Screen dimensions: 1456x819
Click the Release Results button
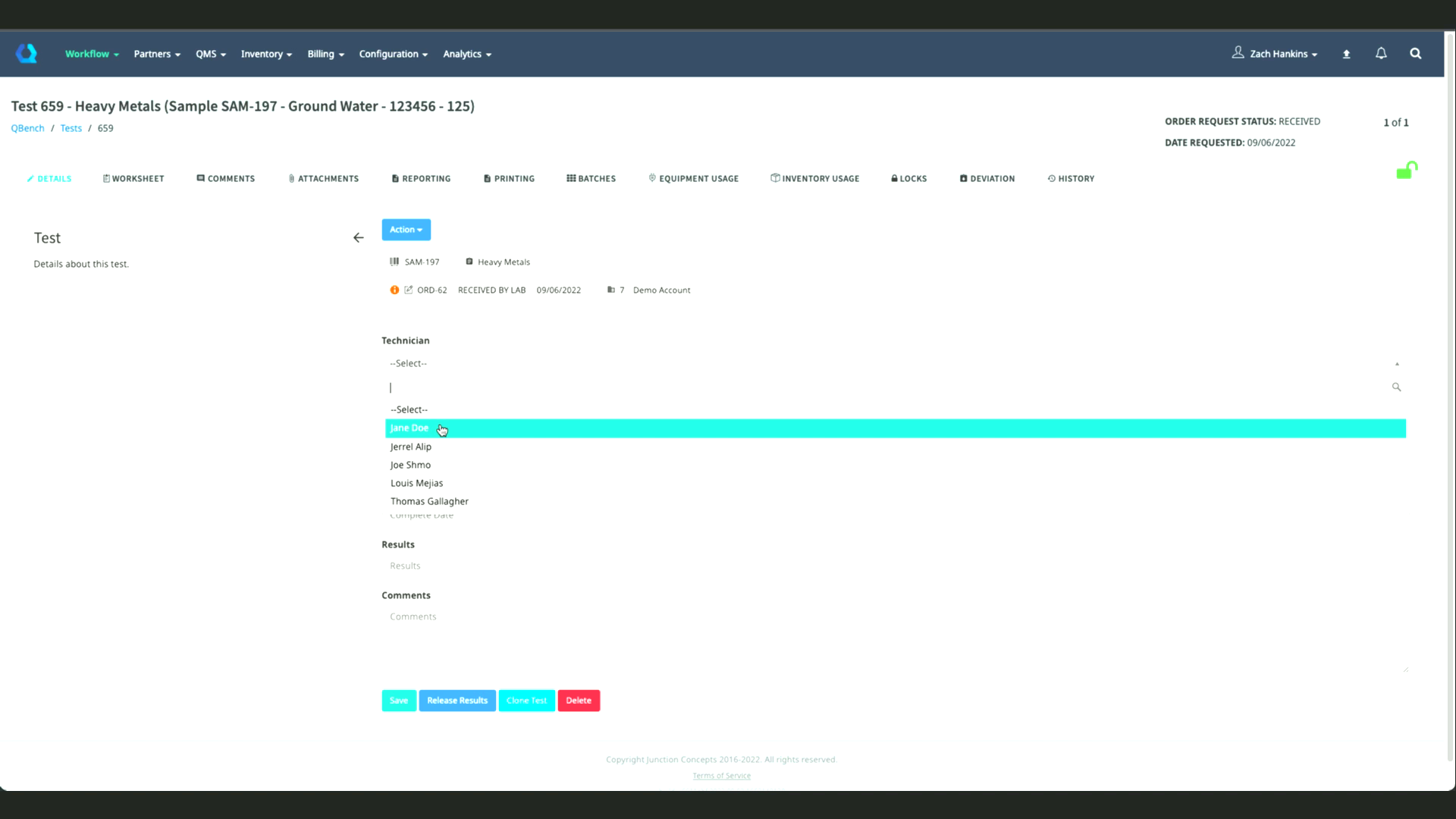click(457, 701)
